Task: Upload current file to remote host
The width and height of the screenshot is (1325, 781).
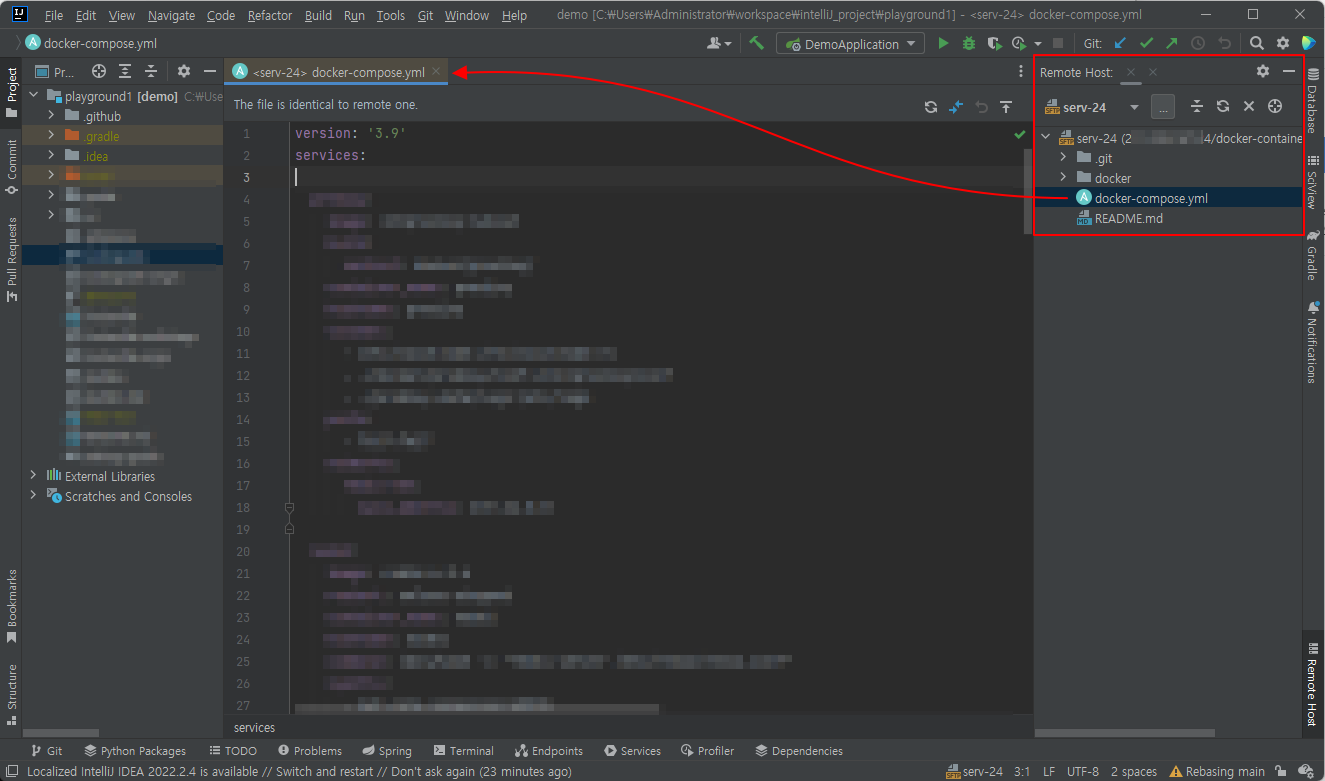Action: click(1006, 107)
